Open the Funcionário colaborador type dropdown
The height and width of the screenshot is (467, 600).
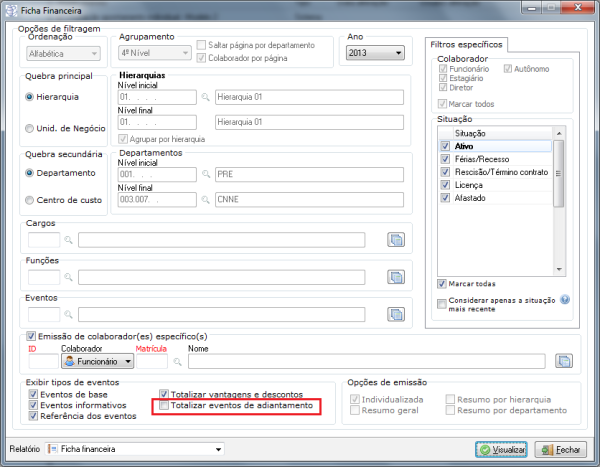point(98,361)
